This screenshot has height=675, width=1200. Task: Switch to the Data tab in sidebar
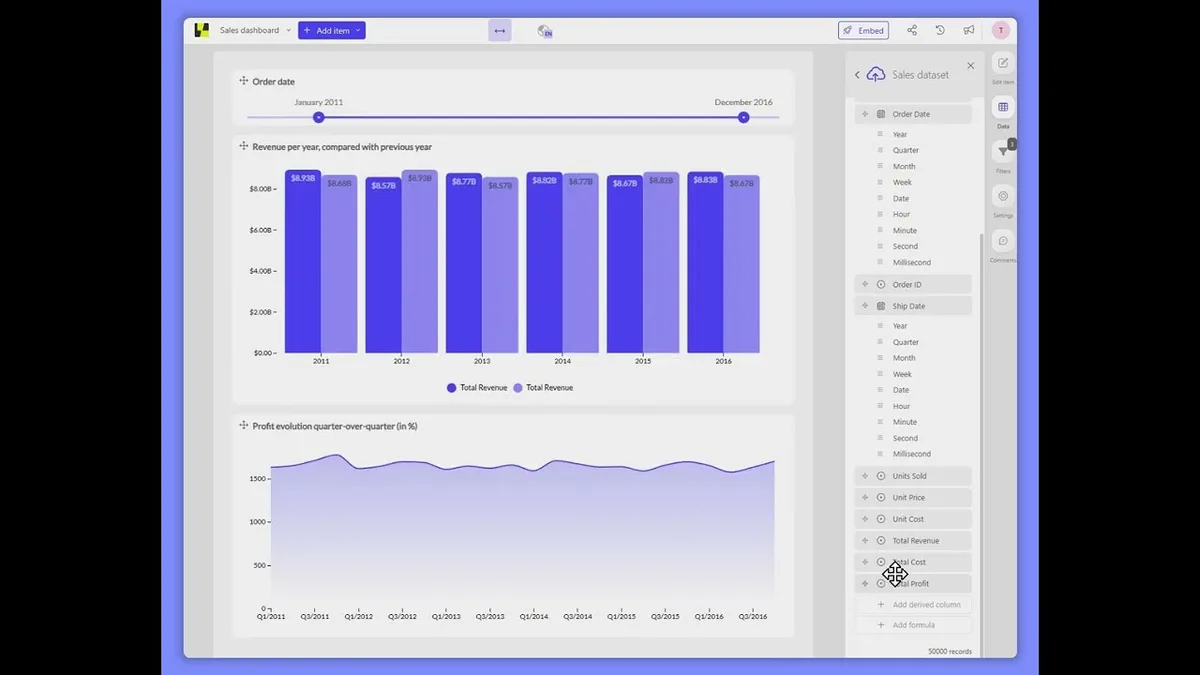pyautogui.click(x=1003, y=107)
